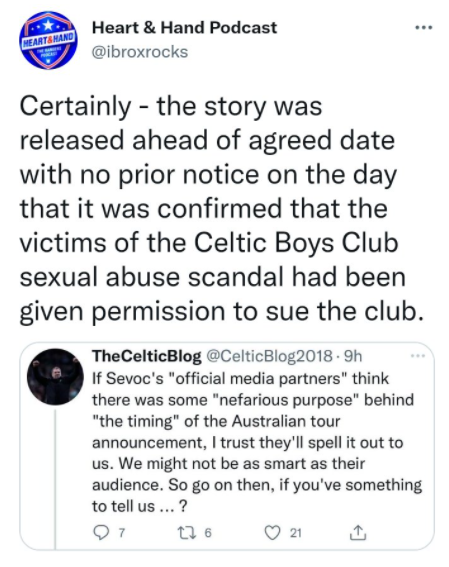Open quoted tweet card from 'to tell us' line
Image resolution: width=449 pixels, height=567 pixels.
point(140,506)
